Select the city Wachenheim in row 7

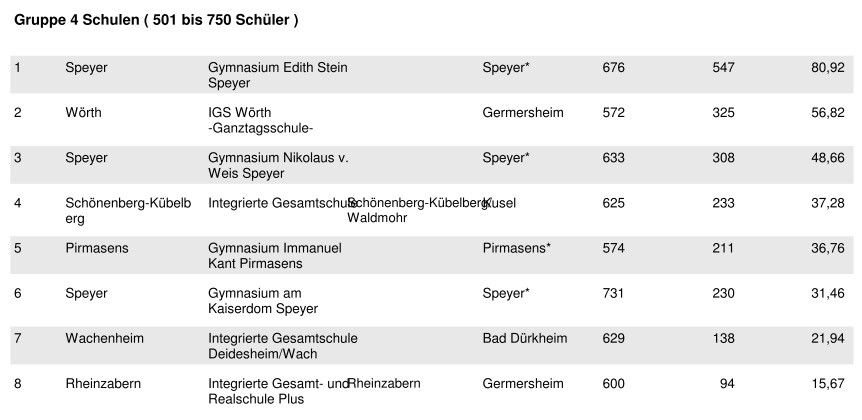(104, 338)
